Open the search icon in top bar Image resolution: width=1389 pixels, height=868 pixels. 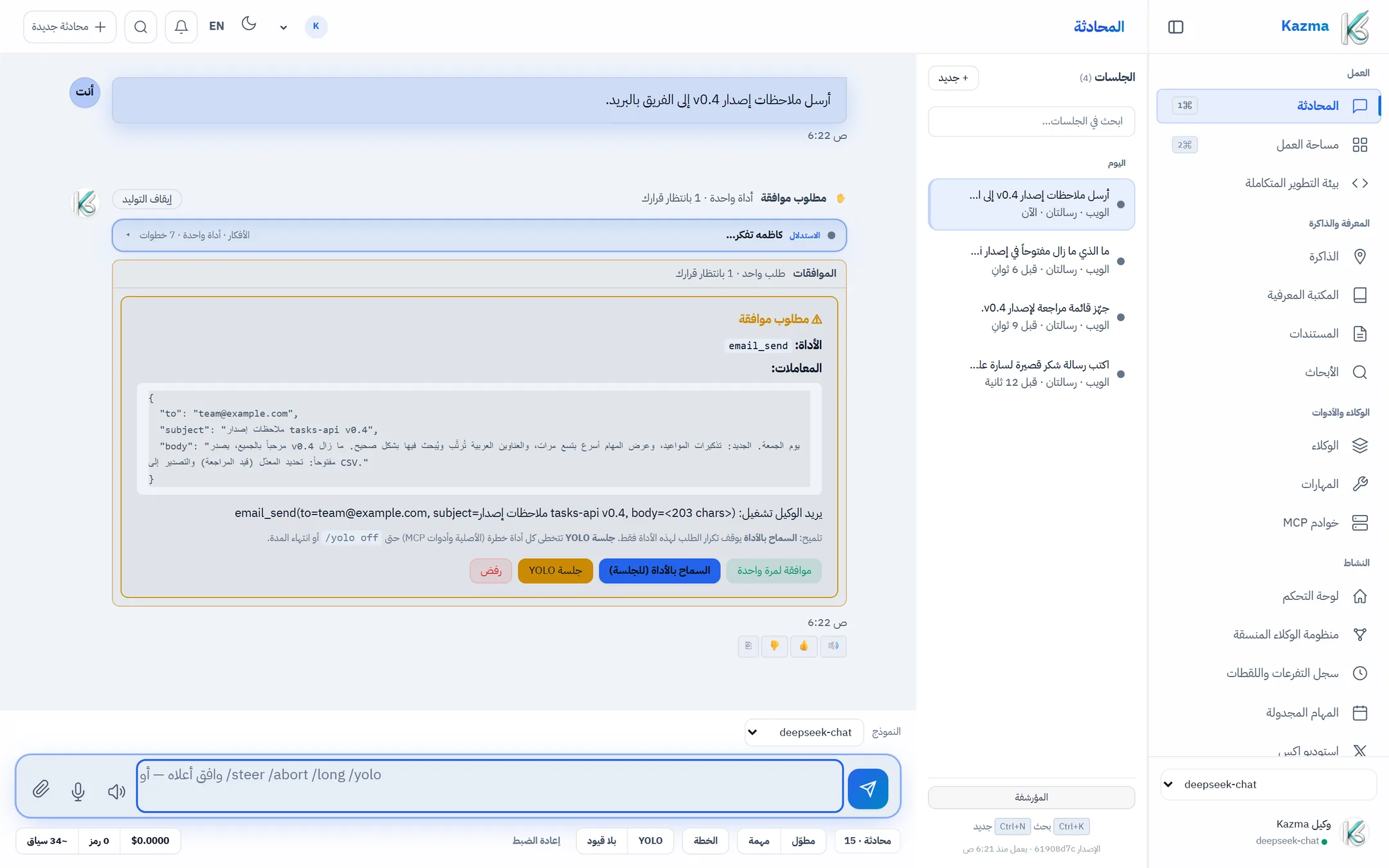pyautogui.click(x=141, y=26)
